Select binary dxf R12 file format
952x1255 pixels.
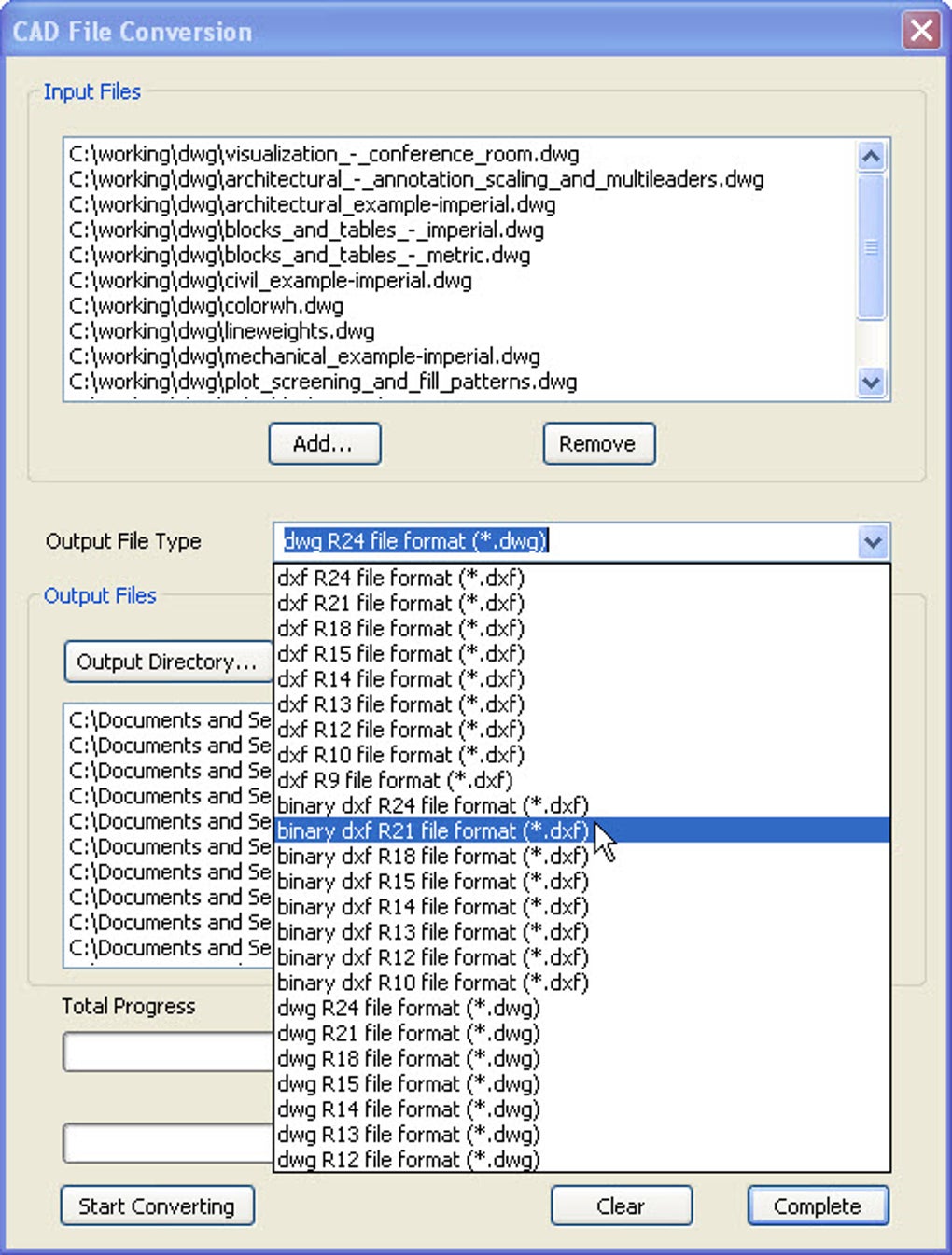pos(582,956)
